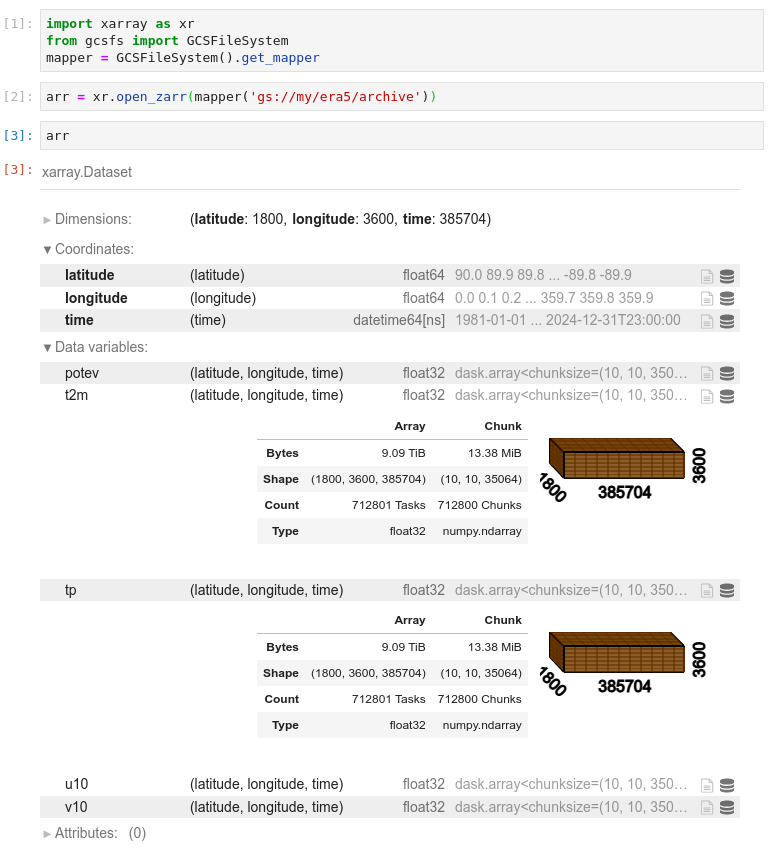Collapse the Coordinates section

click(89, 249)
